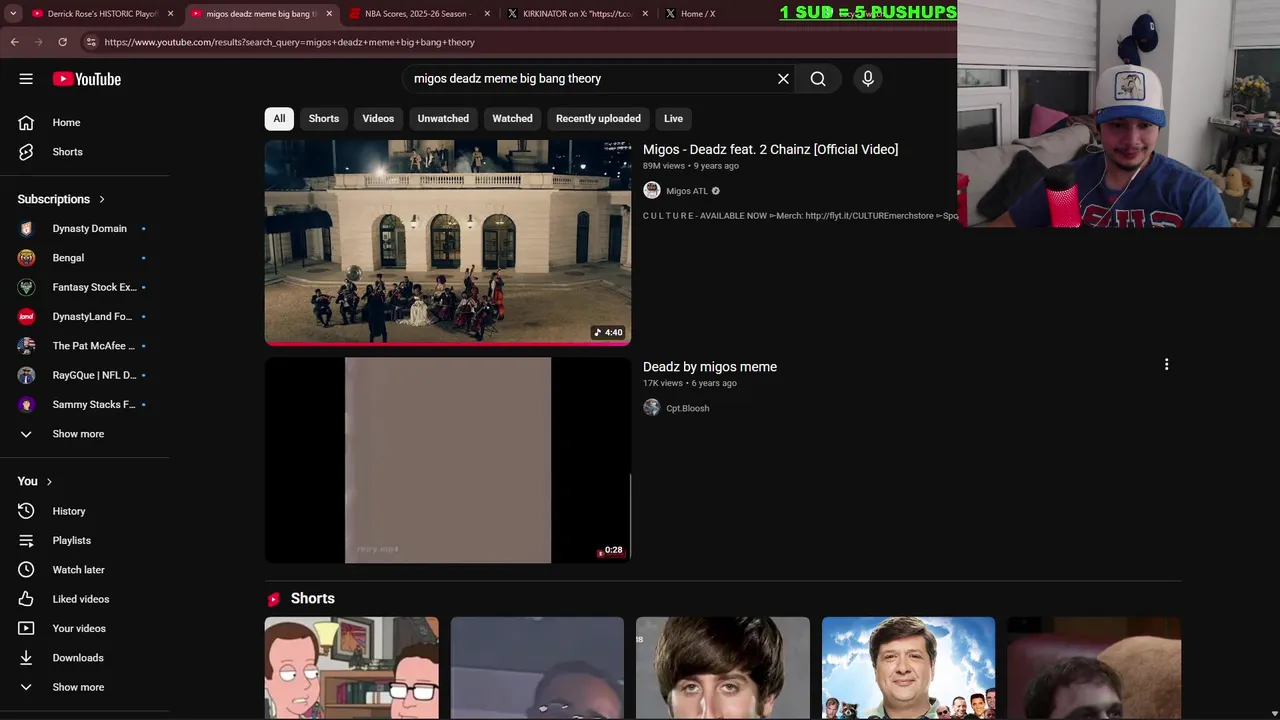
Task: Open Deadz by migos meme title
Action: click(x=710, y=367)
